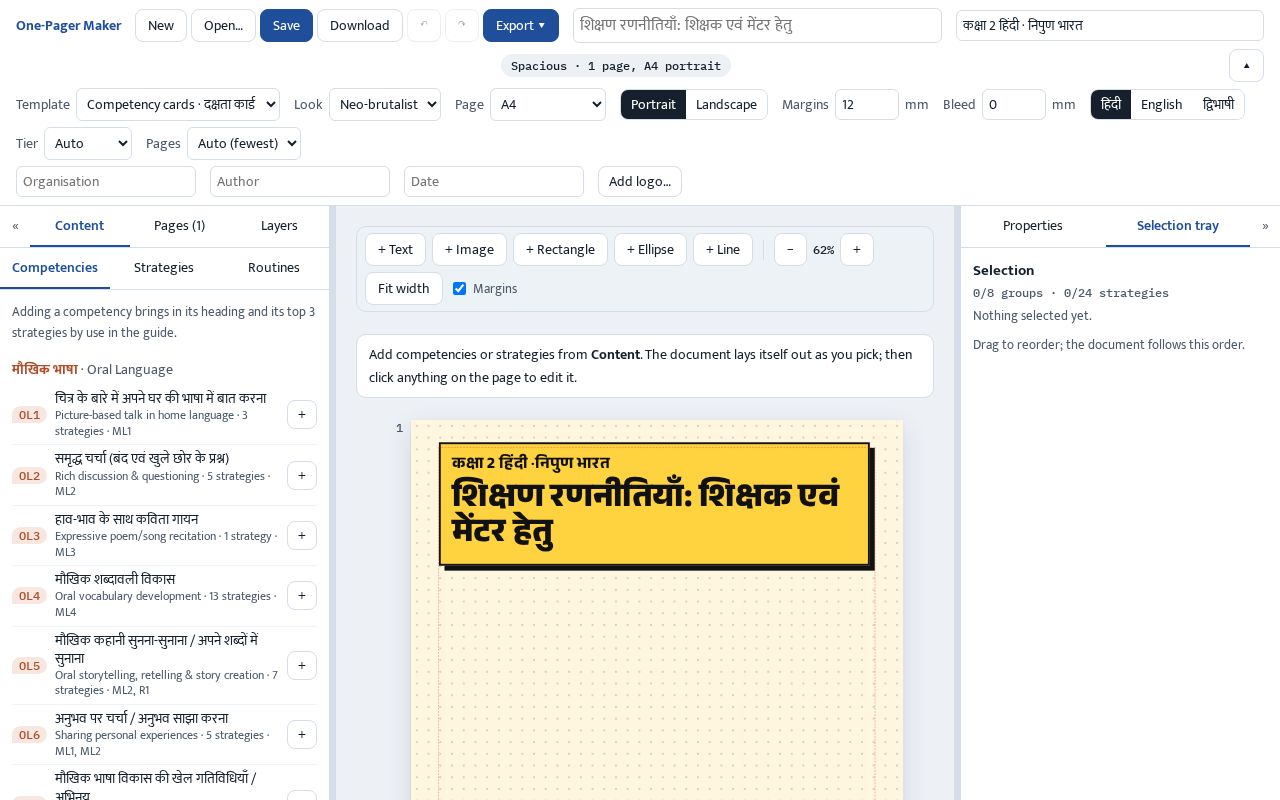Image resolution: width=1280 pixels, height=800 pixels.
Task: Click the Organisation input field
Action: pos(106,182)
